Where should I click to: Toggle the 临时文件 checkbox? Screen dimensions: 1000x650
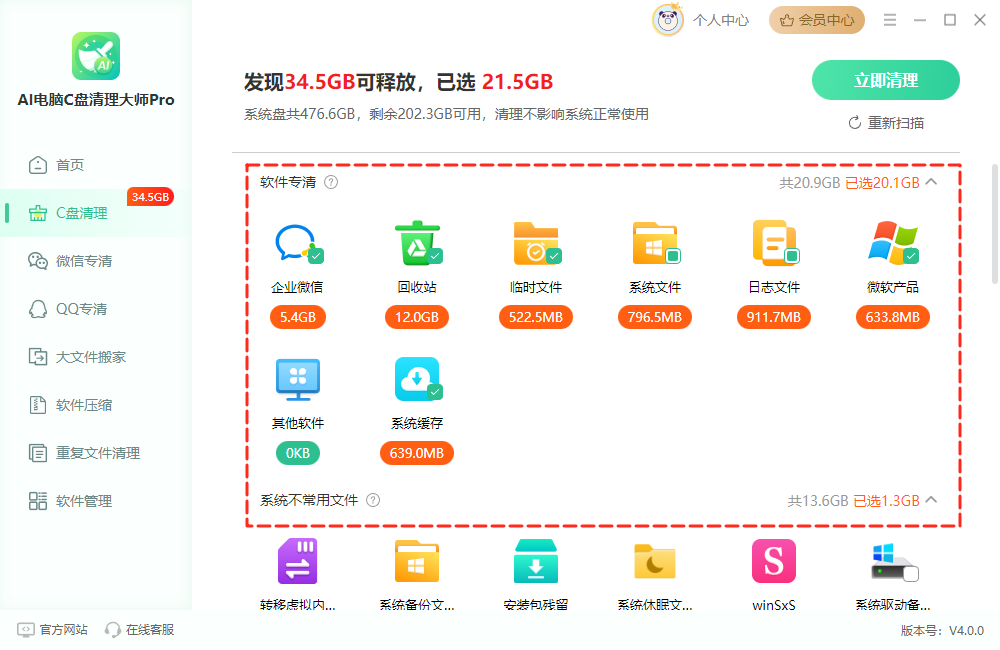point(554,256)
